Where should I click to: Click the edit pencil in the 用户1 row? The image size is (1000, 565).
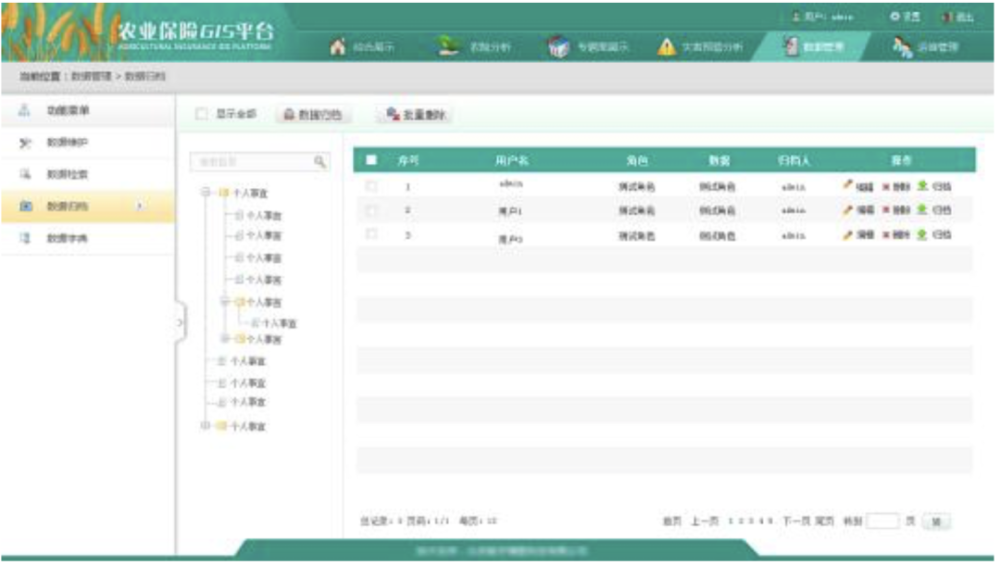tap(848, 210)
